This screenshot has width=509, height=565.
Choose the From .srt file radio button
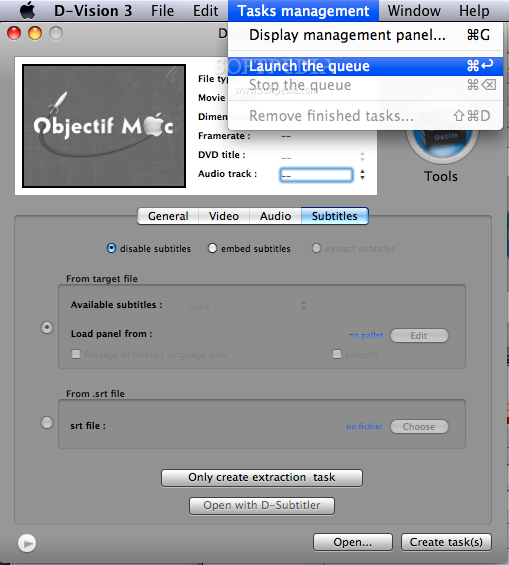coord(47,423)
